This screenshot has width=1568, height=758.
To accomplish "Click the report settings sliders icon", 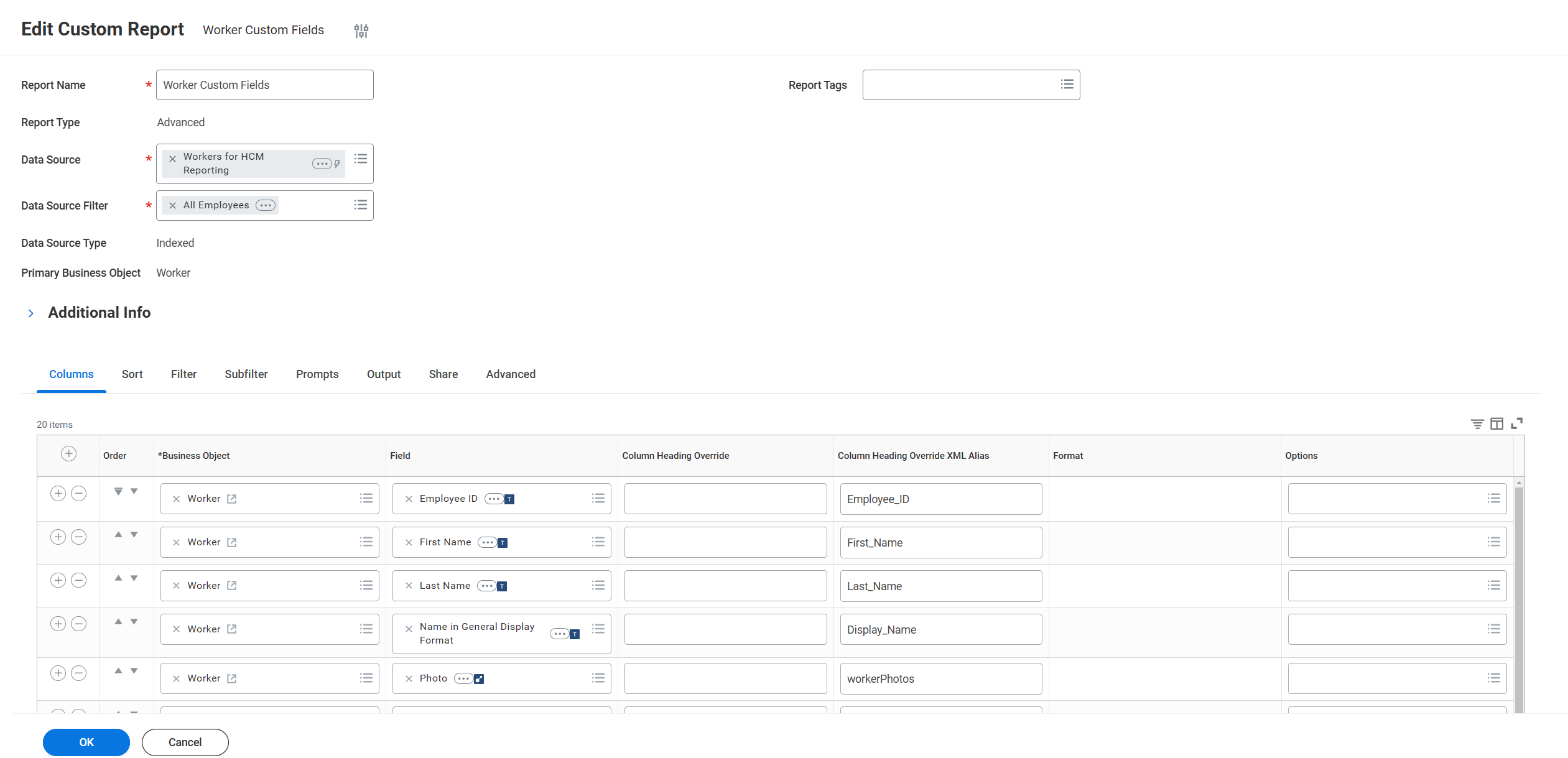I will 361,30.
